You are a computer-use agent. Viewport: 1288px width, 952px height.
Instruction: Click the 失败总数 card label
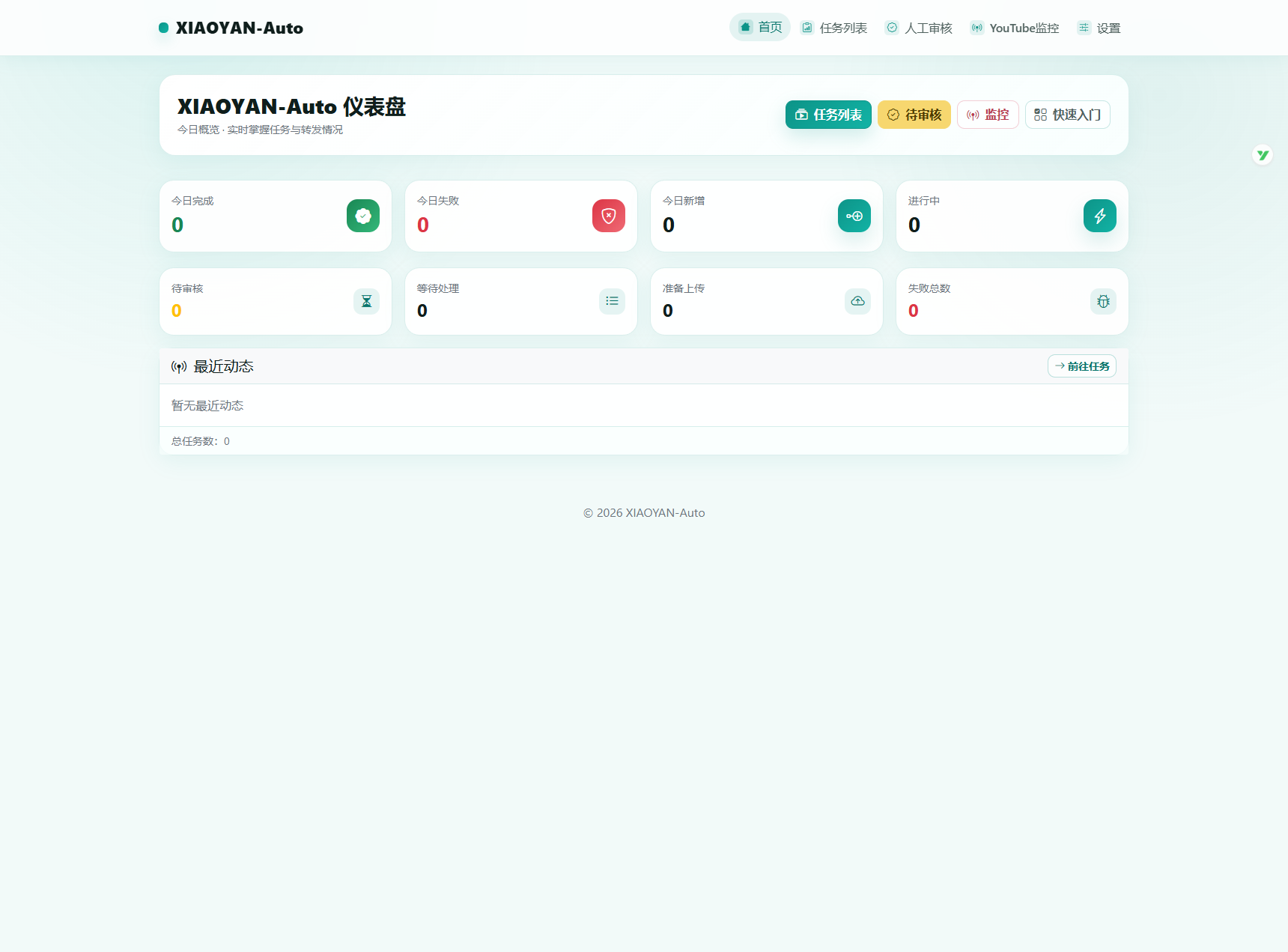point(929,288)
